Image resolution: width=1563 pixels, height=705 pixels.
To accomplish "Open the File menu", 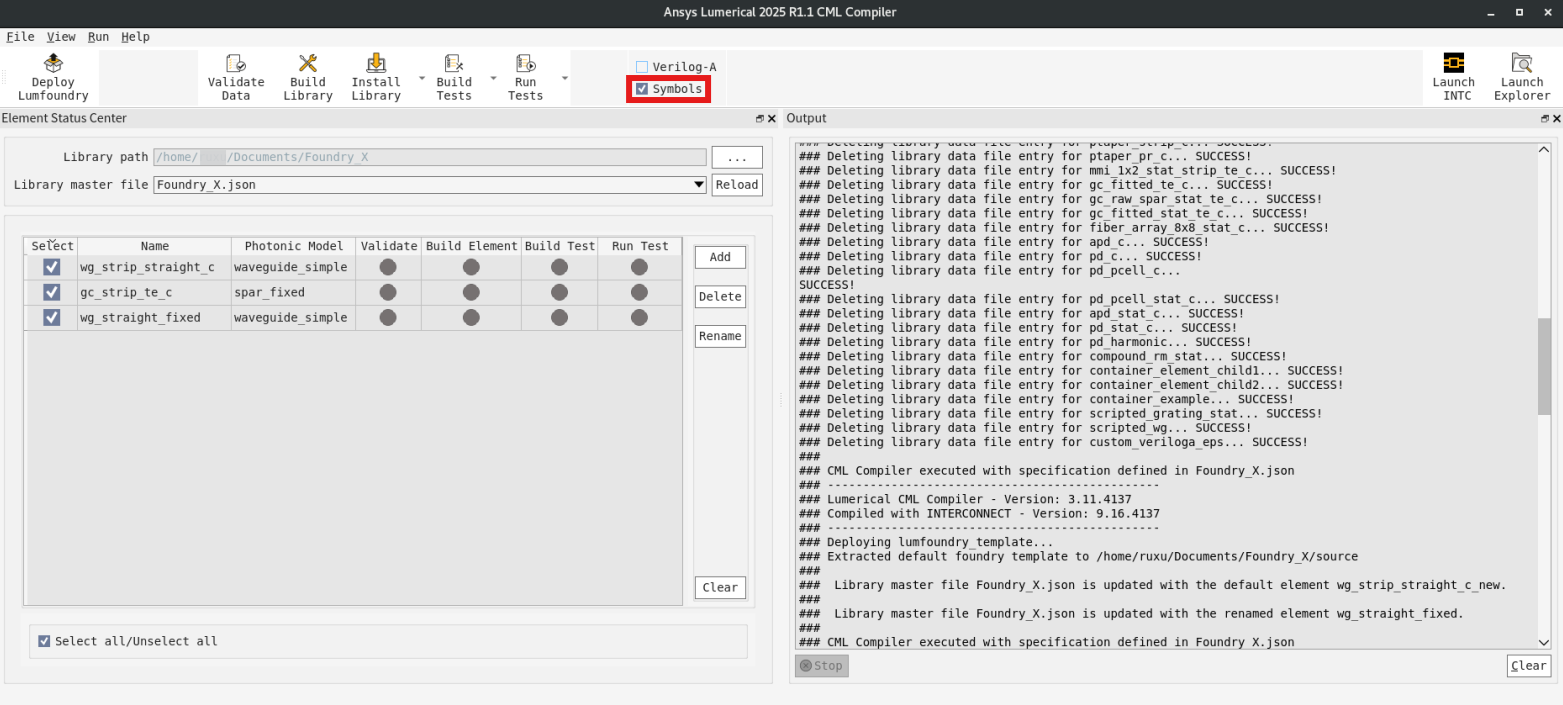I will [20, 37].
